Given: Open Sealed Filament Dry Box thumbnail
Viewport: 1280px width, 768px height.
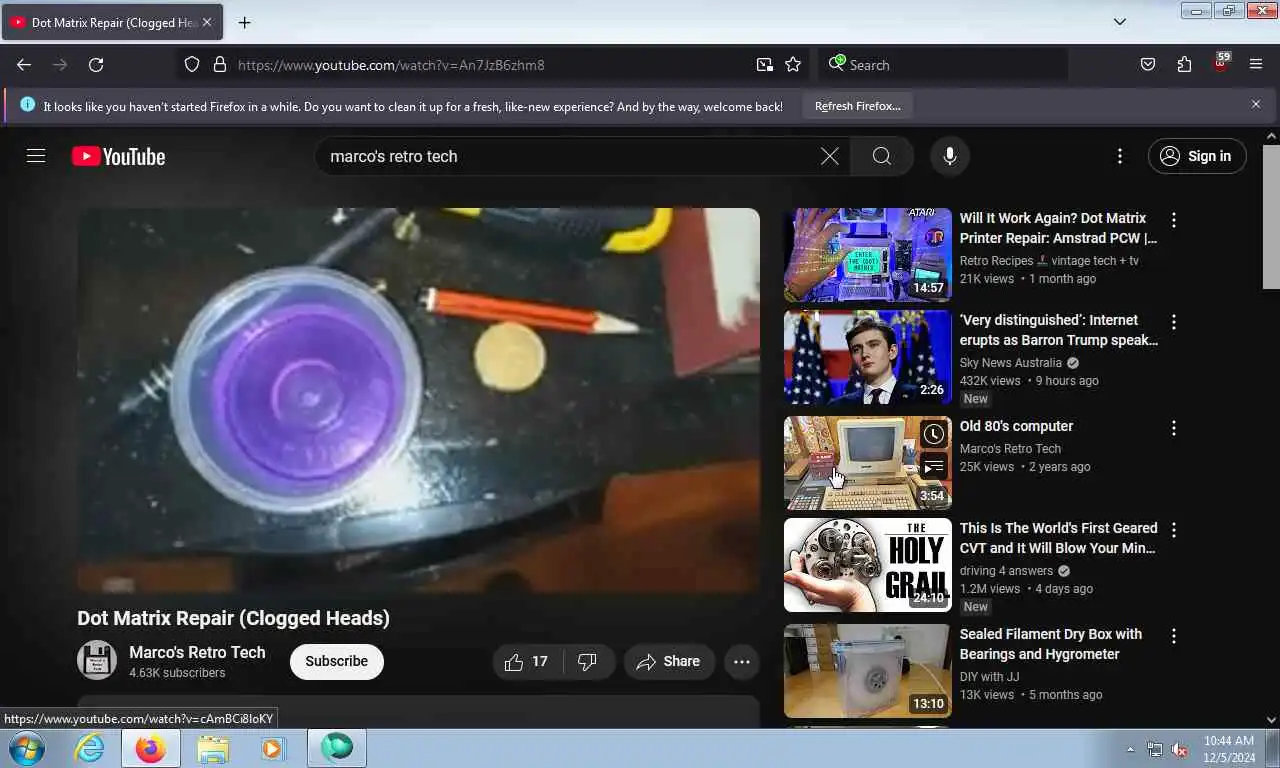Looking at the screenshot, I should (x=867, y=671).
